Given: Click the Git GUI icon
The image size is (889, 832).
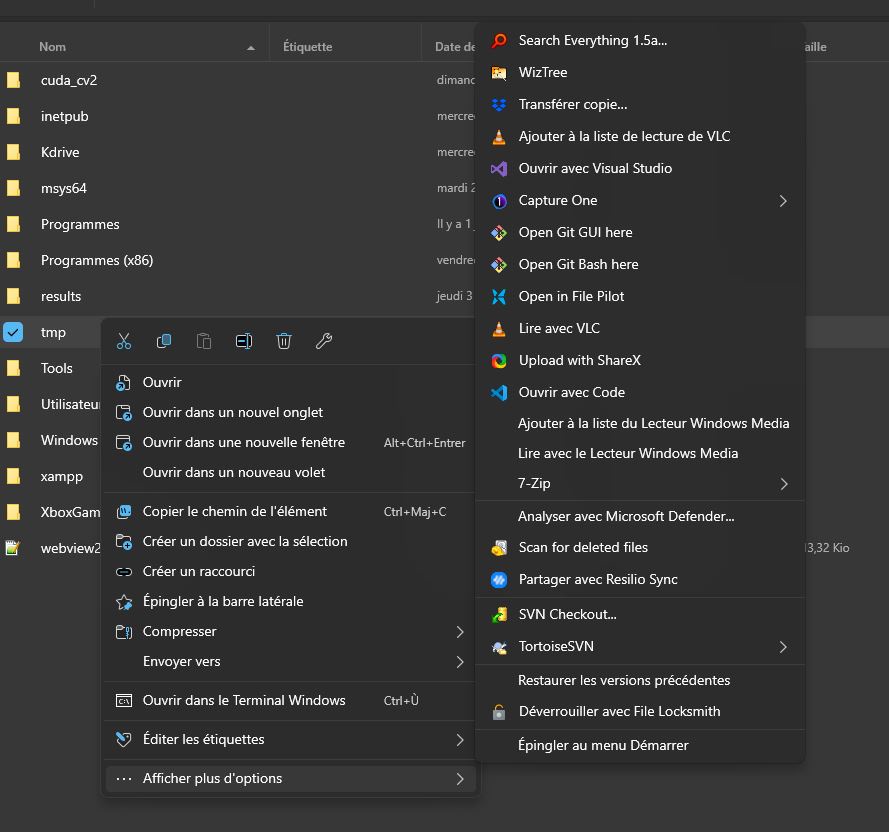Looking at the screenshot, I should tap(499, 233).
